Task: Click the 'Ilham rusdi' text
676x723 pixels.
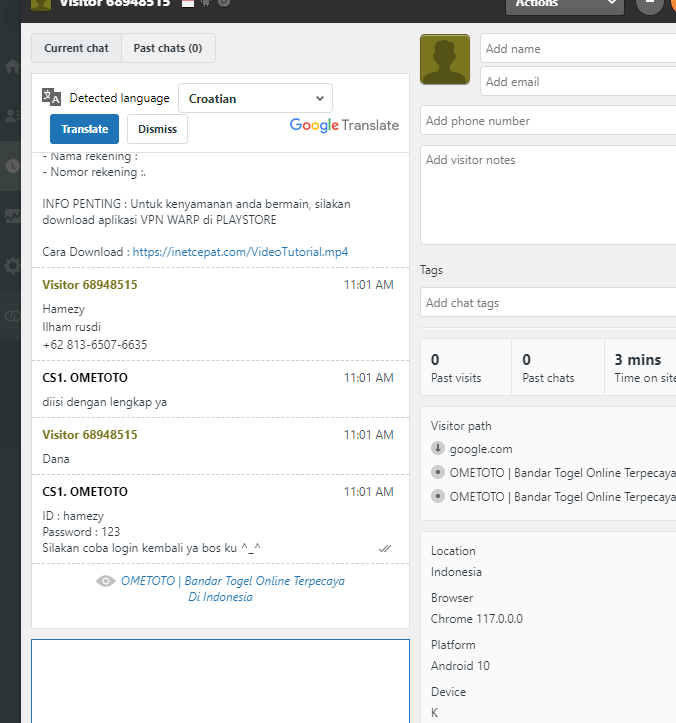Action: [x=71, y=327]
